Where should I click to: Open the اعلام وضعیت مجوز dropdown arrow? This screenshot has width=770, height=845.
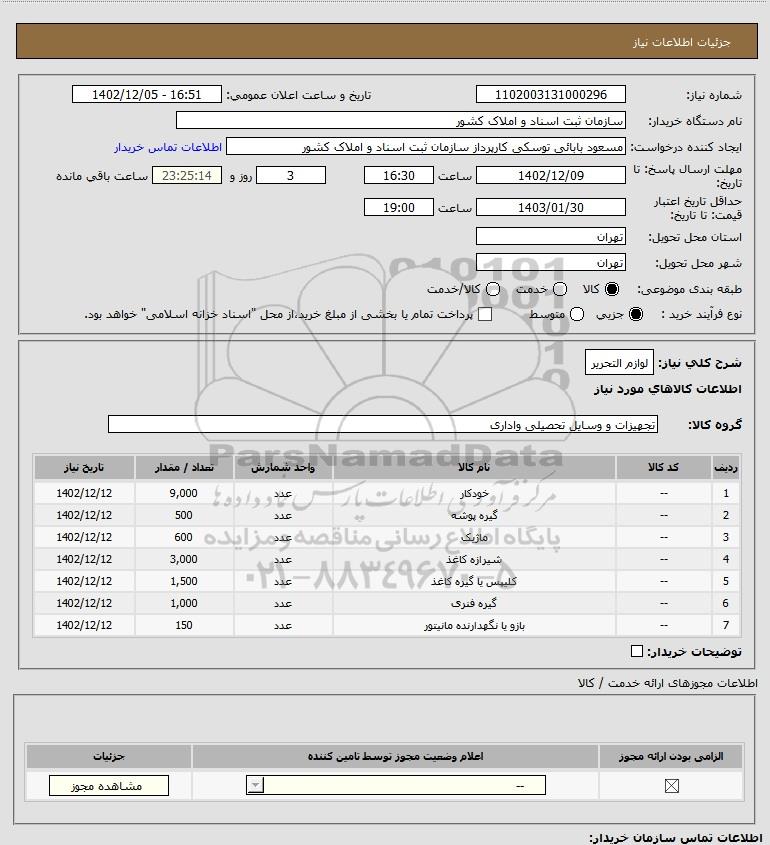coord(255,785)
